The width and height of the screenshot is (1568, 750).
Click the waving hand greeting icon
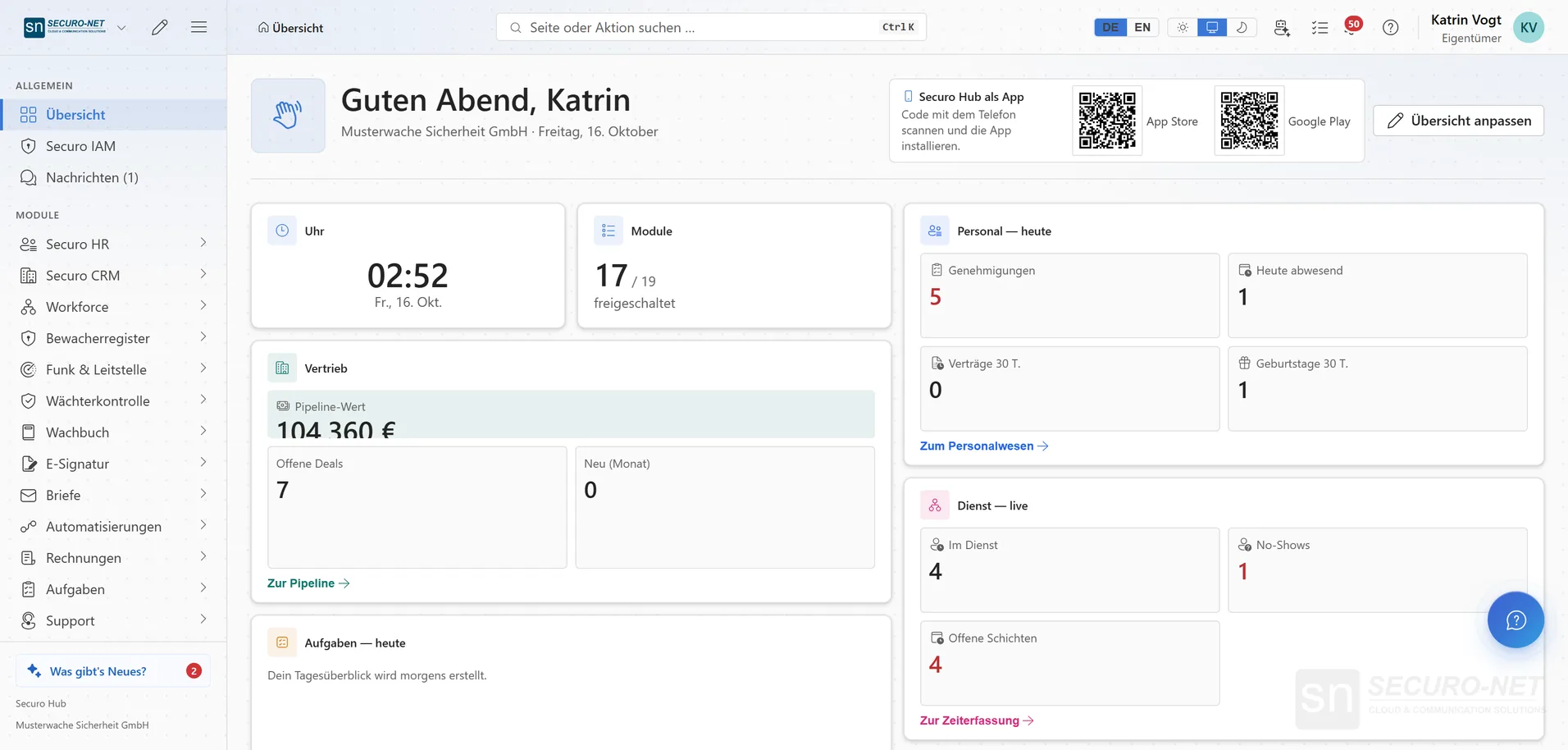pos(288,116)
